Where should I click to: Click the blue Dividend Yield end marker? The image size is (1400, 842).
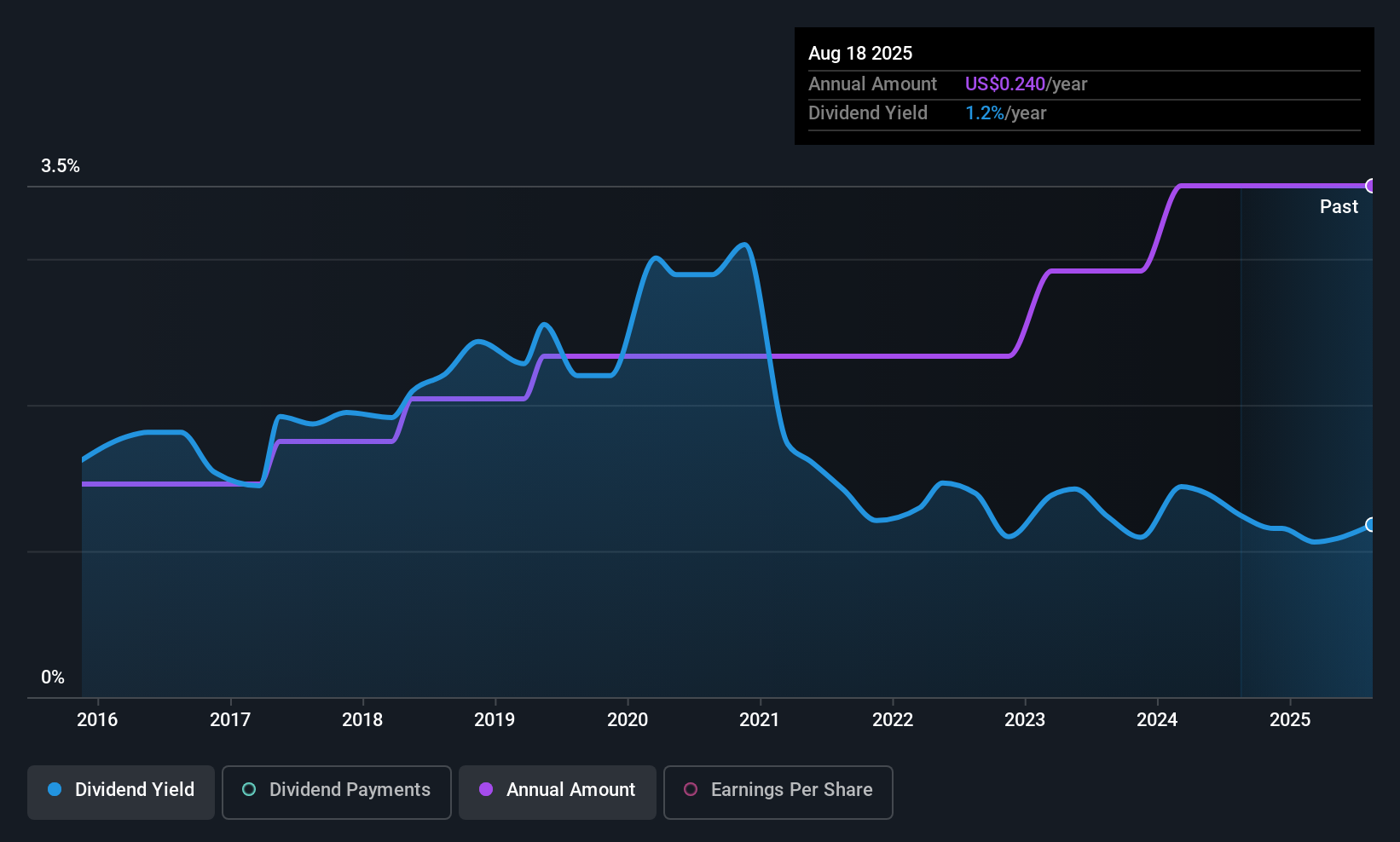coord(1371,525)
